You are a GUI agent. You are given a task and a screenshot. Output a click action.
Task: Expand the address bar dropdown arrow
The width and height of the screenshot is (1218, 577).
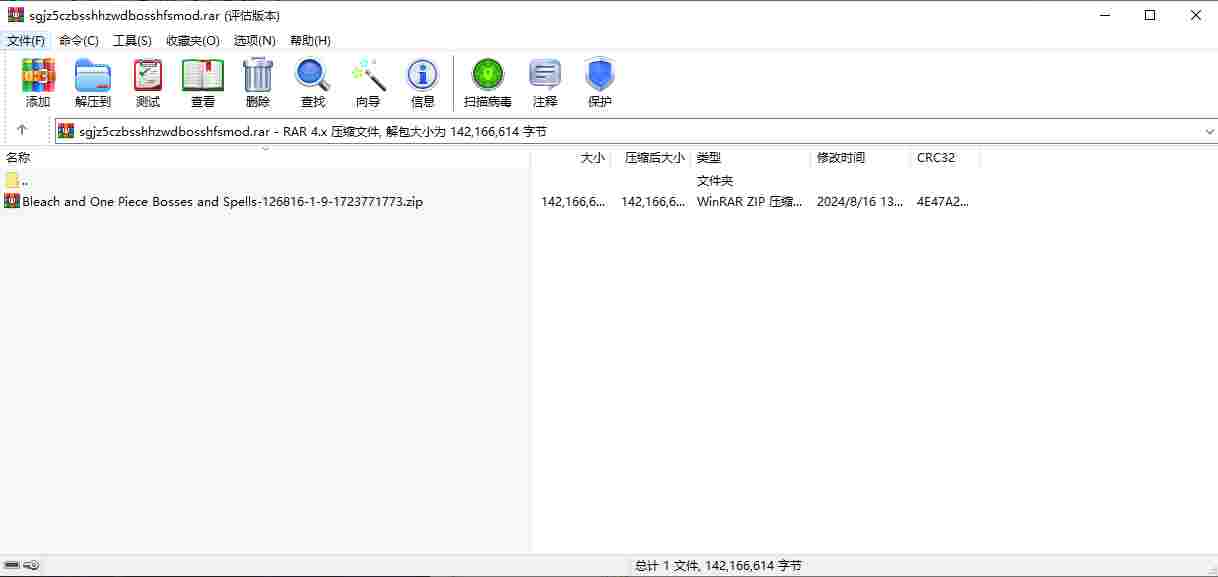click(1210, 131)
